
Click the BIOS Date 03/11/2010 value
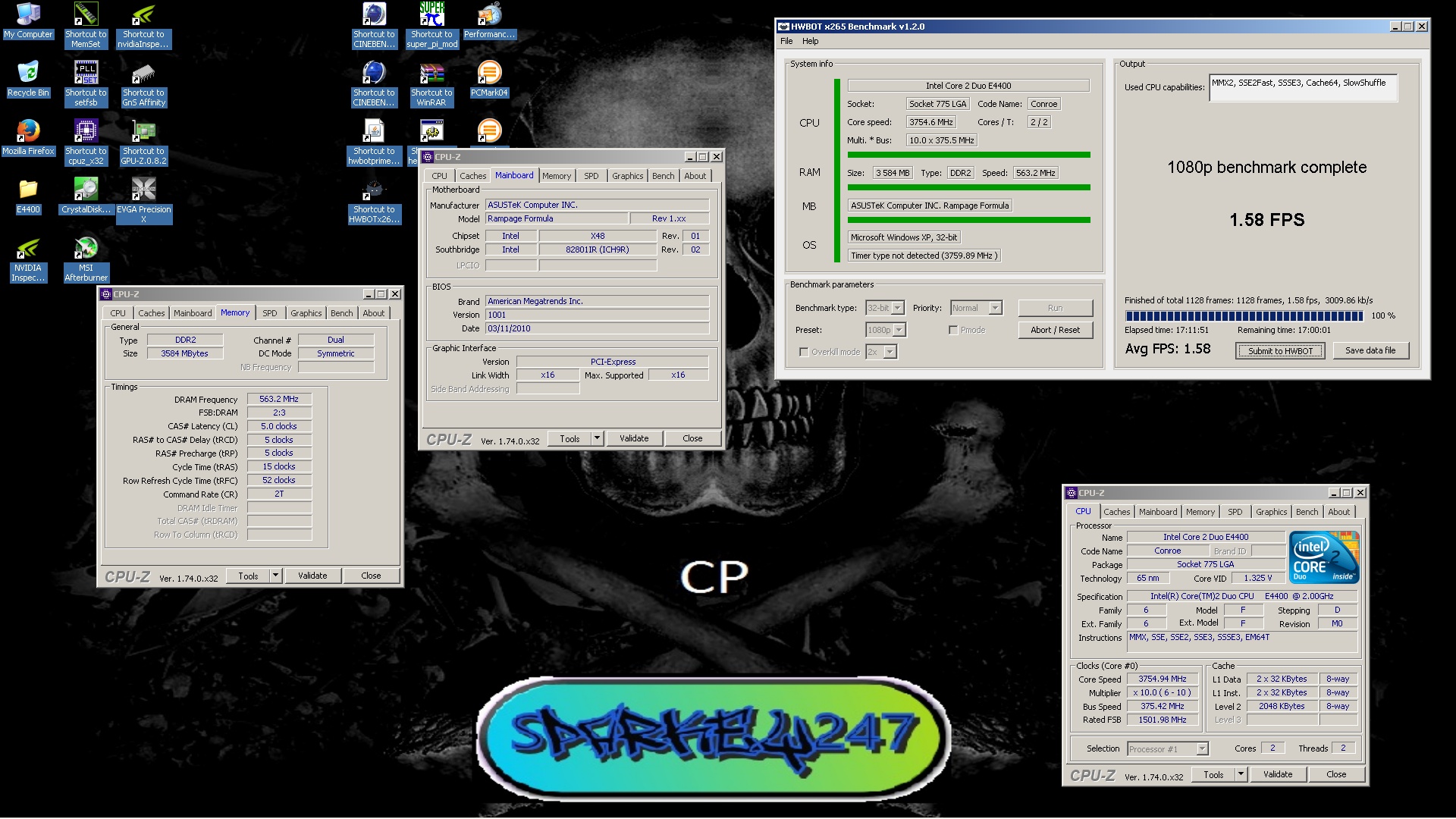pos(598,328)
